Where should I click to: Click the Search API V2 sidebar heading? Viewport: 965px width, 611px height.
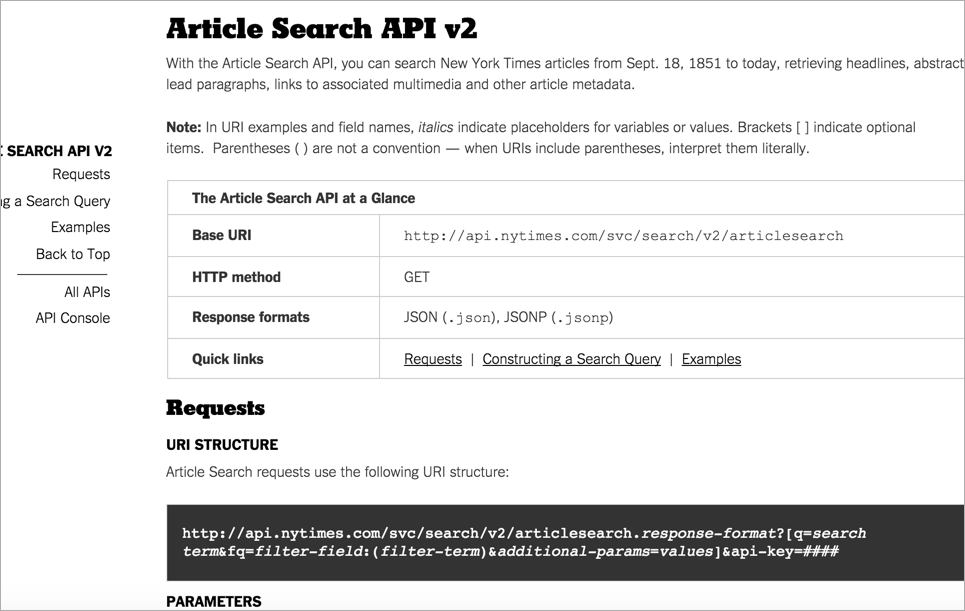click(57, 151)
